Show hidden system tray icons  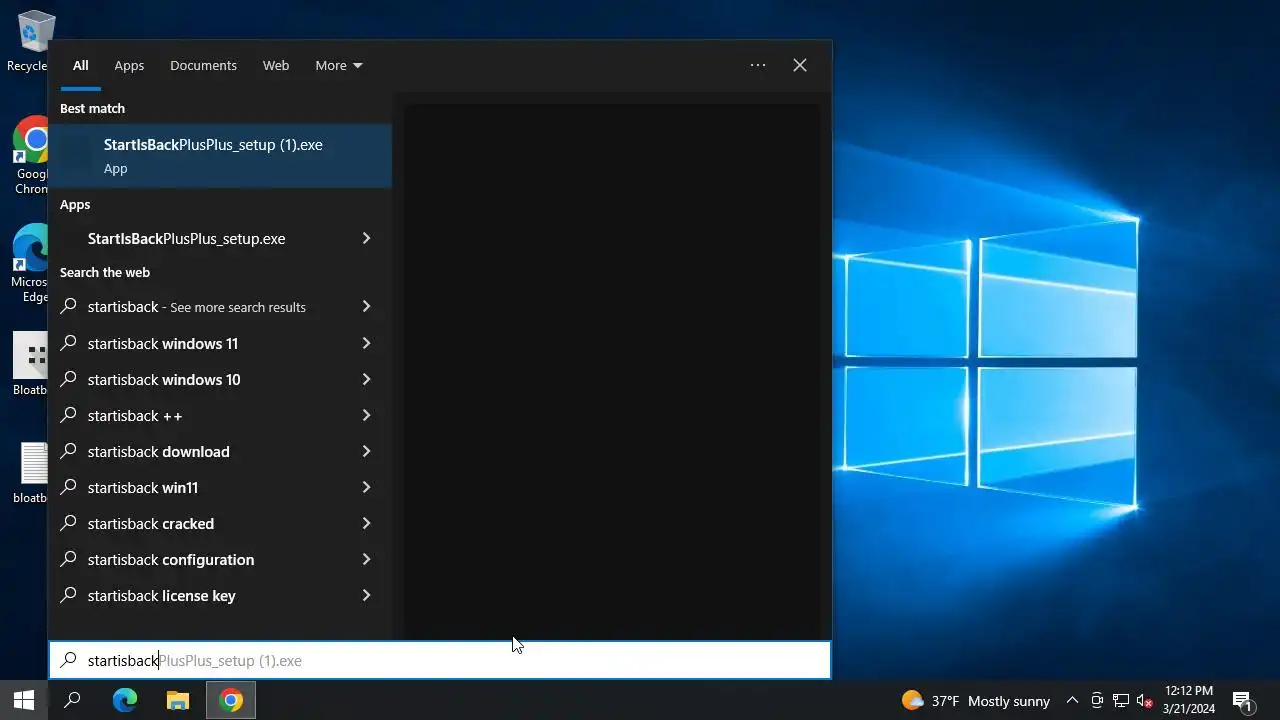[1072, 701]
